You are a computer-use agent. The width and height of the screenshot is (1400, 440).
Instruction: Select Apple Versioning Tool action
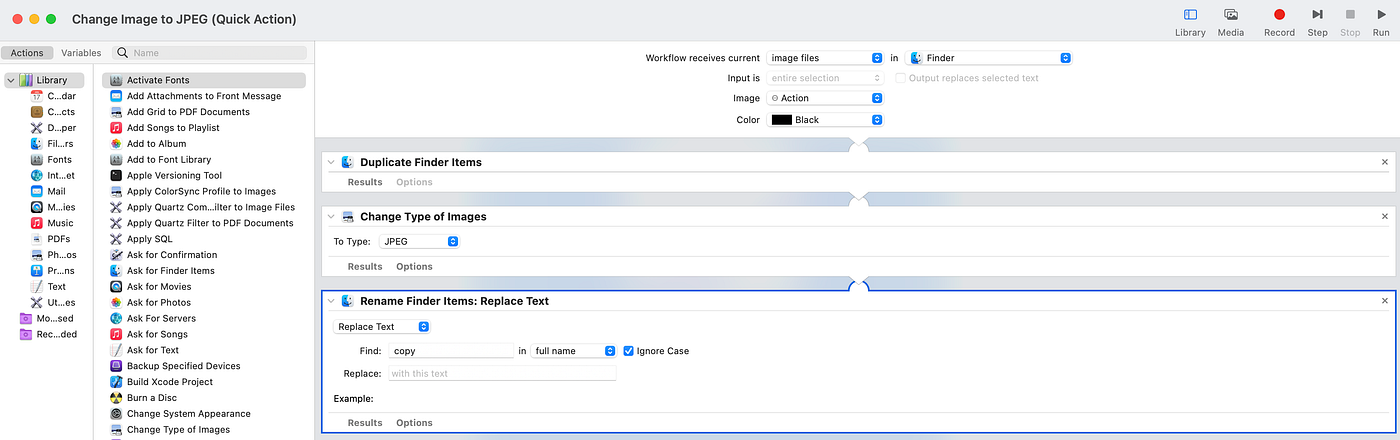(x=174, y=176)
